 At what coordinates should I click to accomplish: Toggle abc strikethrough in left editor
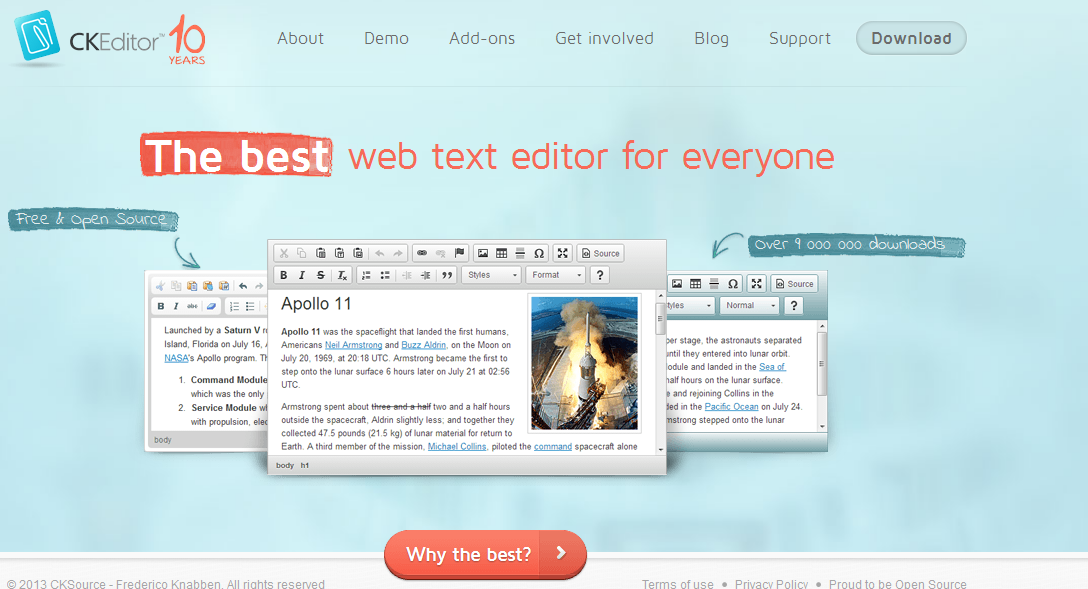[192, 306]
